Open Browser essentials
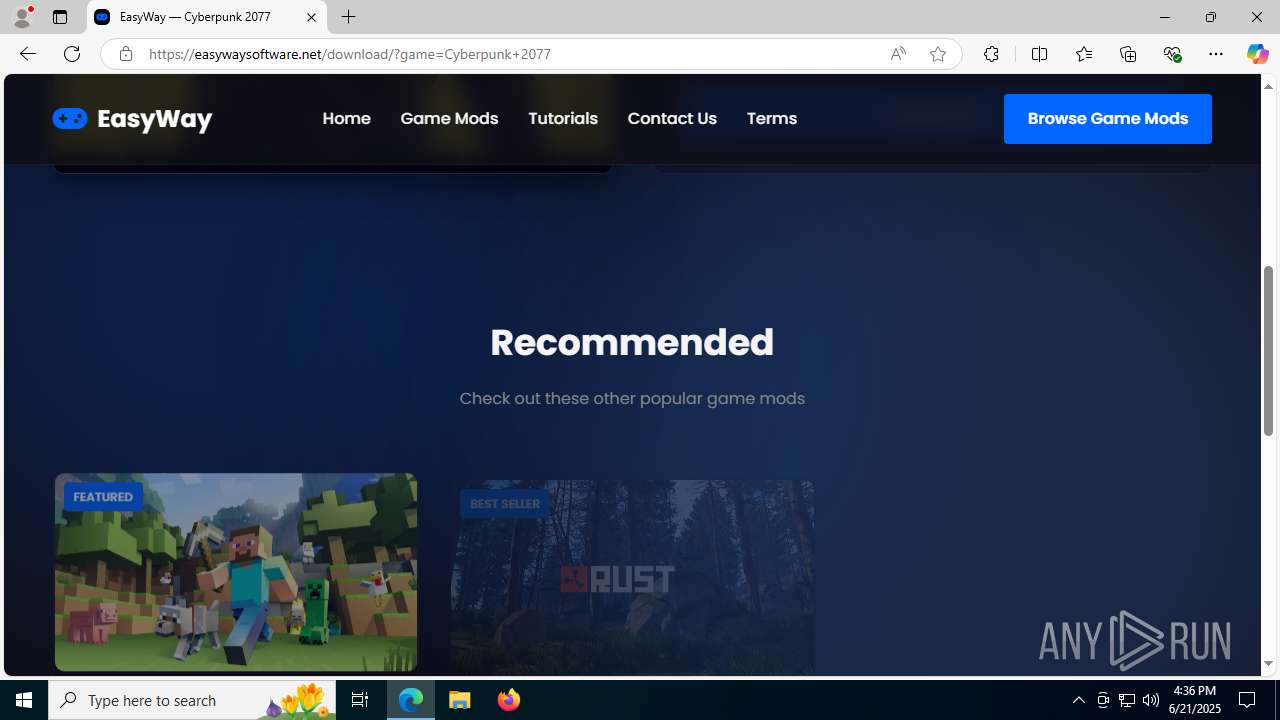The image size is (1280, 720). (x=1172, y=54)
